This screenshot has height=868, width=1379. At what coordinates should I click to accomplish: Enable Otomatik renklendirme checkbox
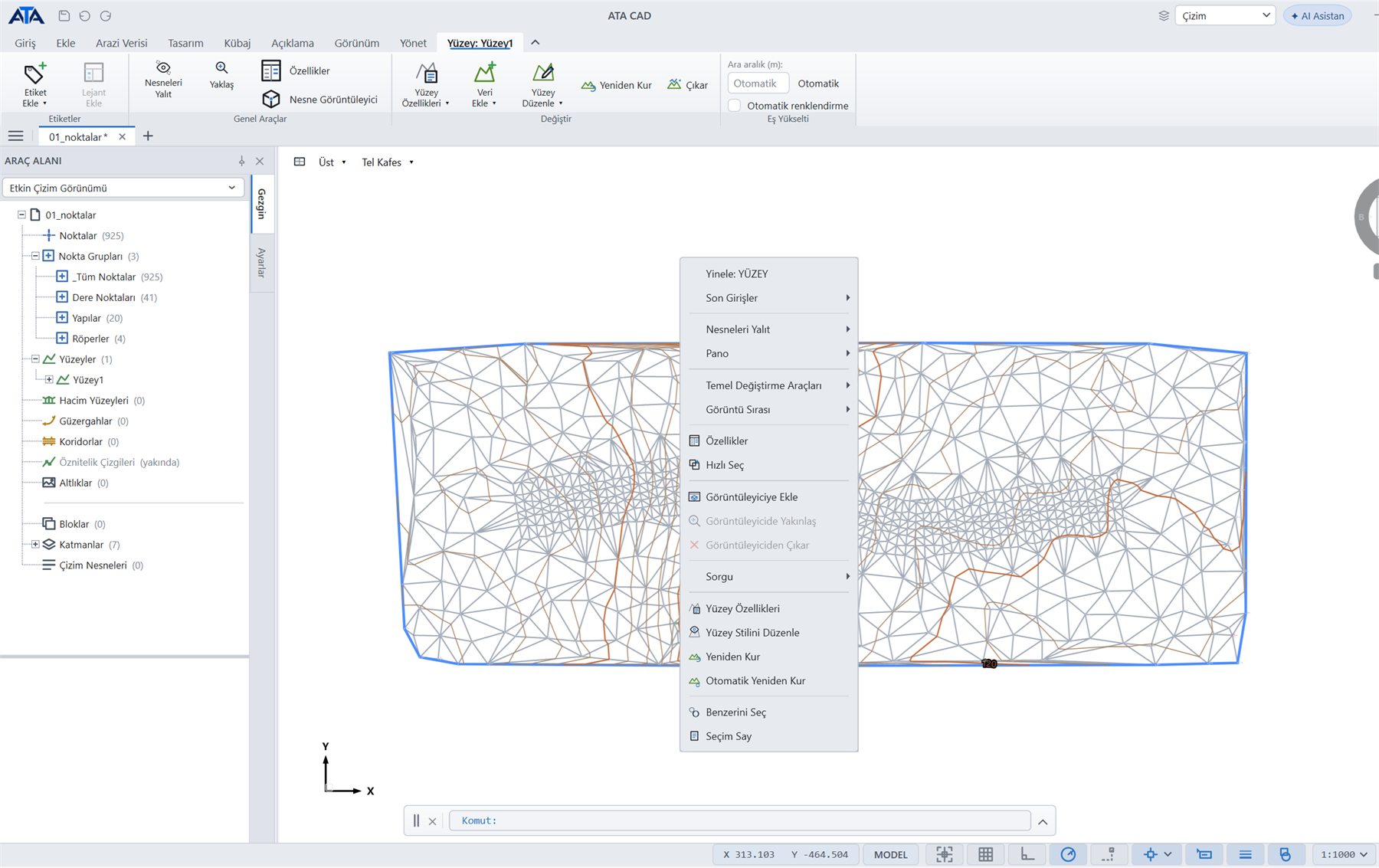735,106
